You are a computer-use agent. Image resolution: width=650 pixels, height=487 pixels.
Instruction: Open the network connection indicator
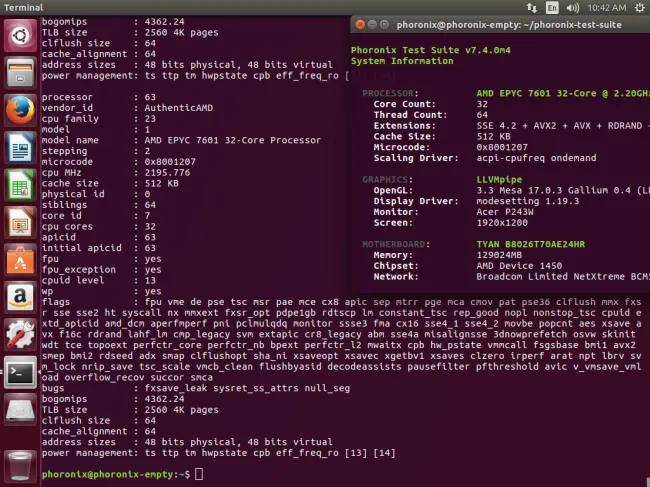tap(532, 7)
